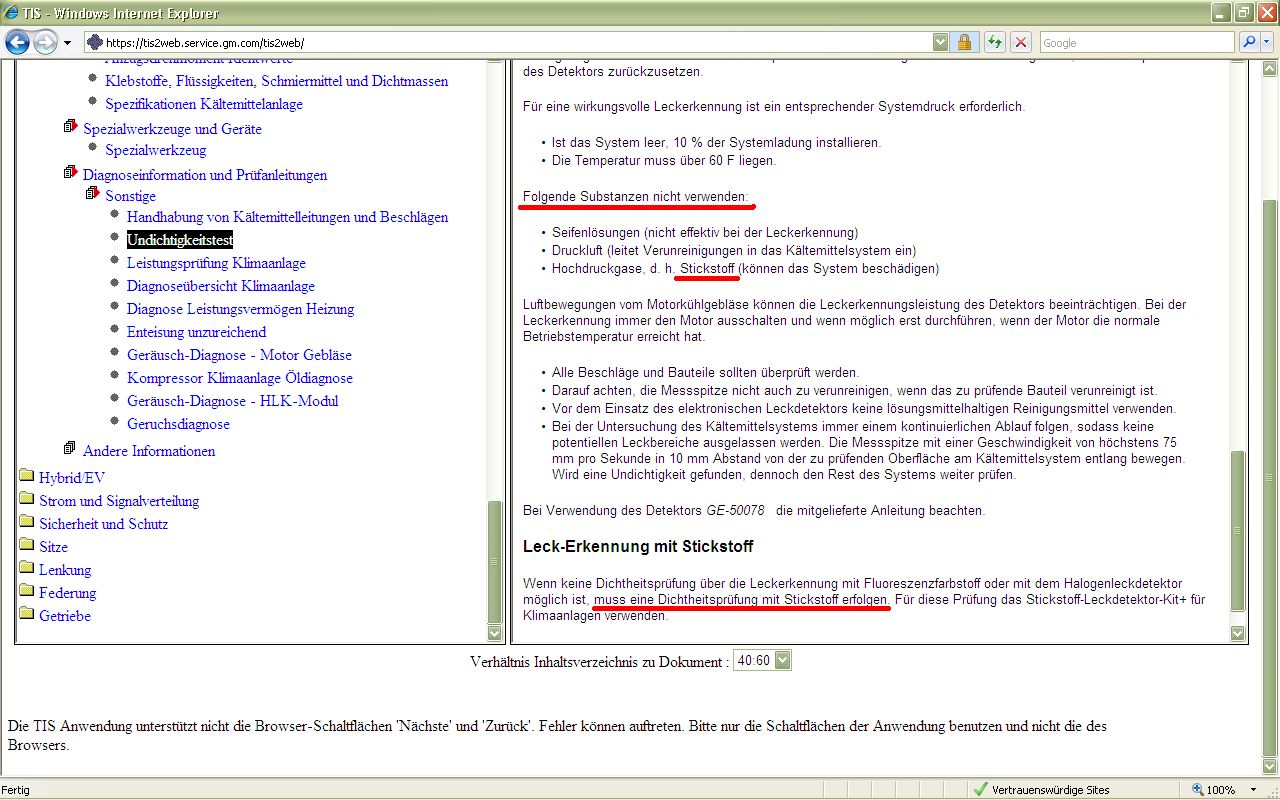Viewport: 1280px width, 800px height.
Task: Open Leistungsprüfung Klimaanlage document
Action: (x=216, y=263)
